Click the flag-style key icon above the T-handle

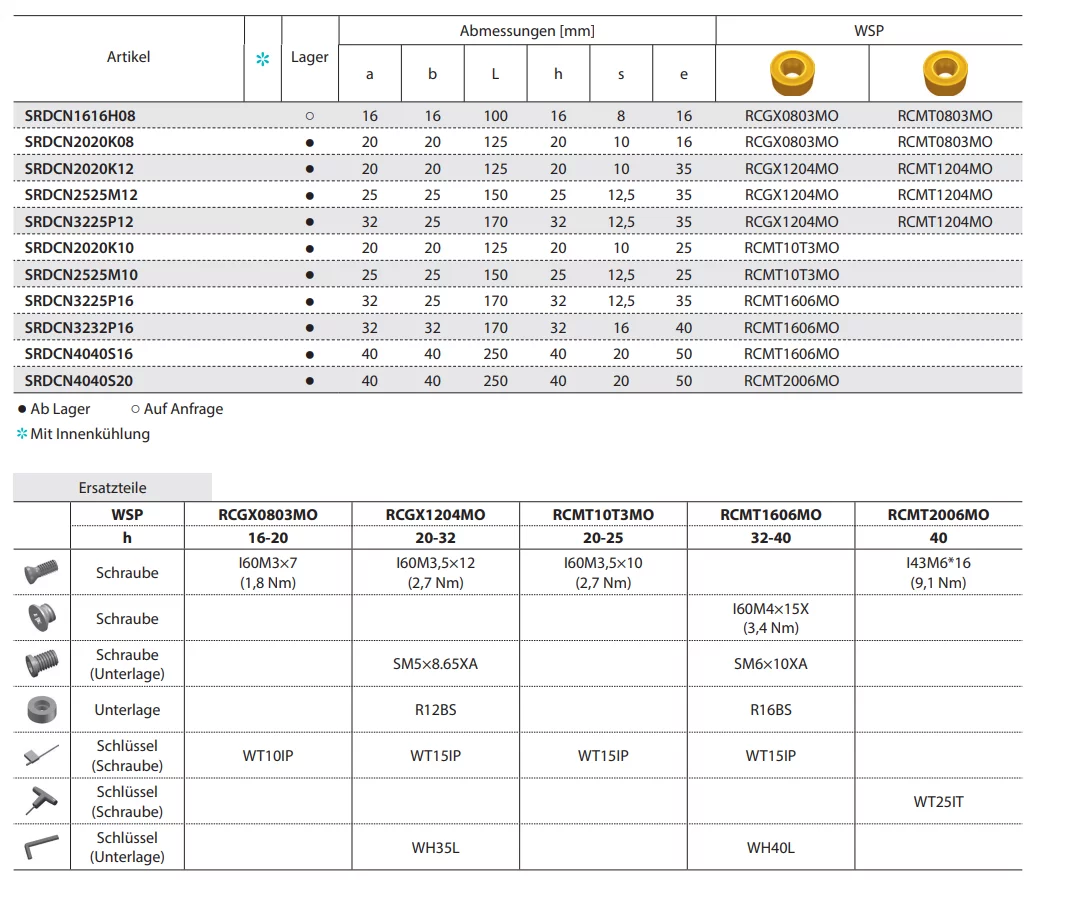(x=41, y=756)
